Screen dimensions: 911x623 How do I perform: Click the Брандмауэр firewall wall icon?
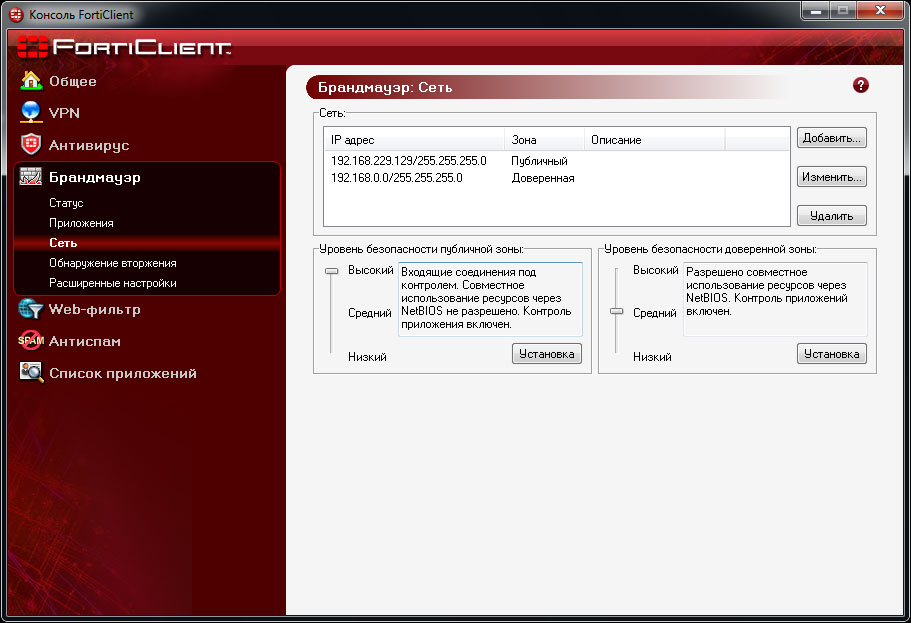pos(31,177)
